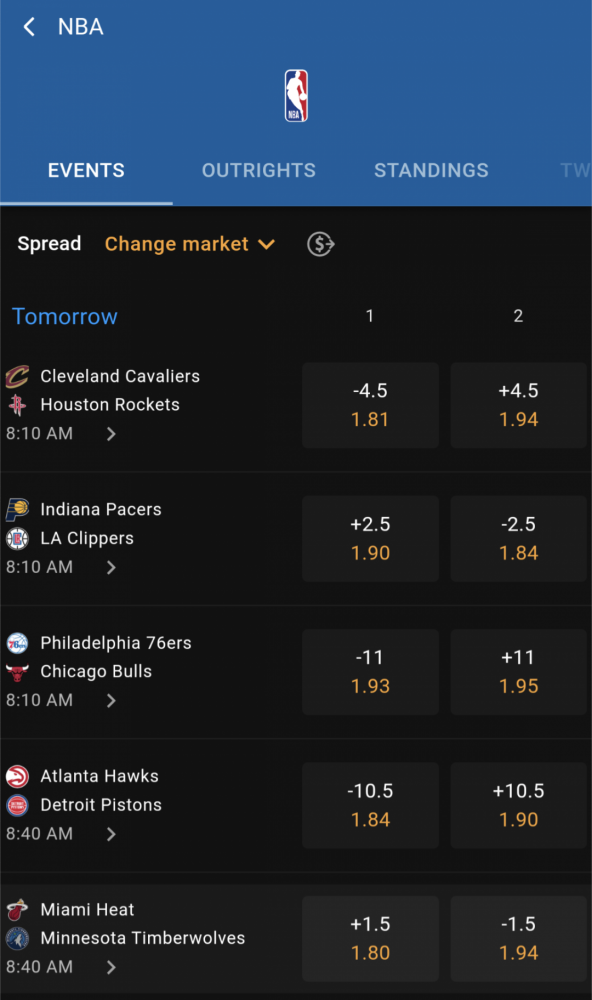Open the cash out dollar icon
This screenshot has height=1000, width=592.
click(x=321, y=244)
